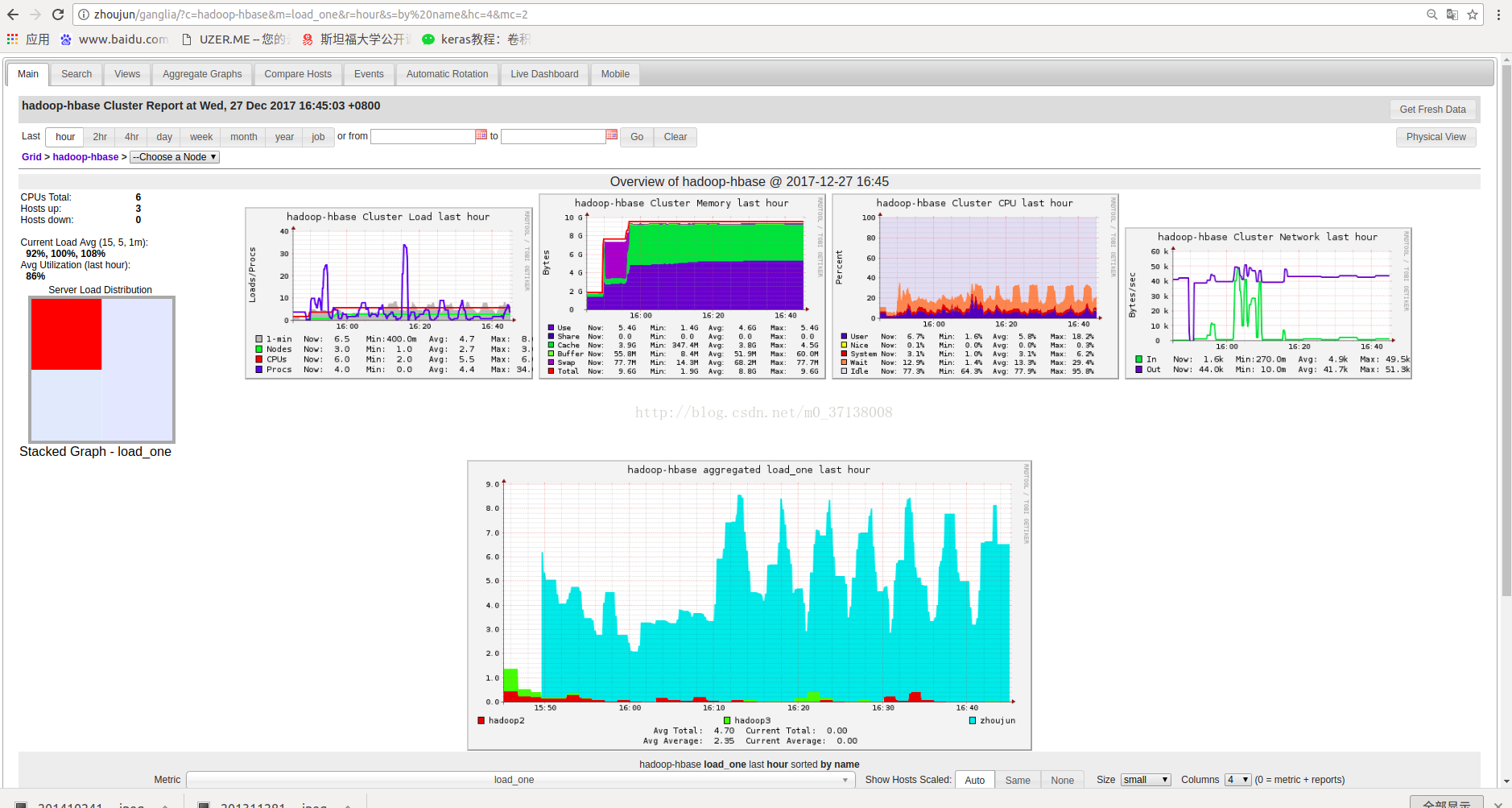Click the zoom magnifier icon in address bar
The width and height of the screenshot is (1512, 808).
tap(1431, 15)
